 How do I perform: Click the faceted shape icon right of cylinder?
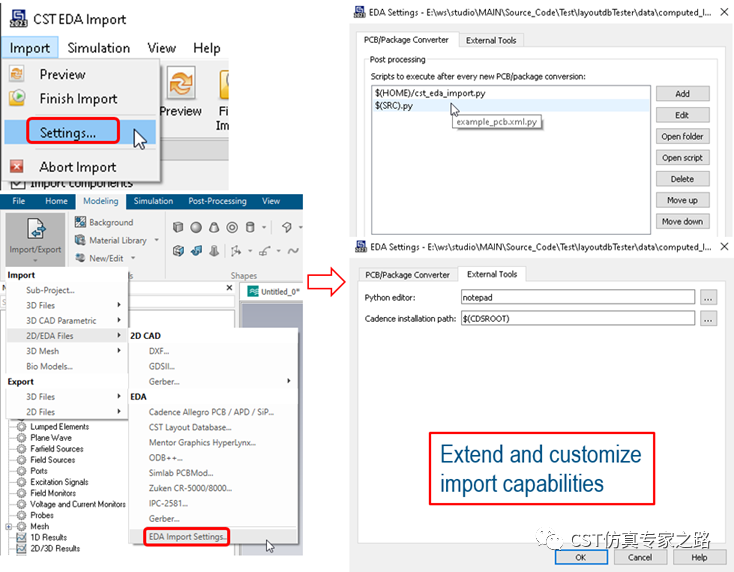tap(286, 227)
